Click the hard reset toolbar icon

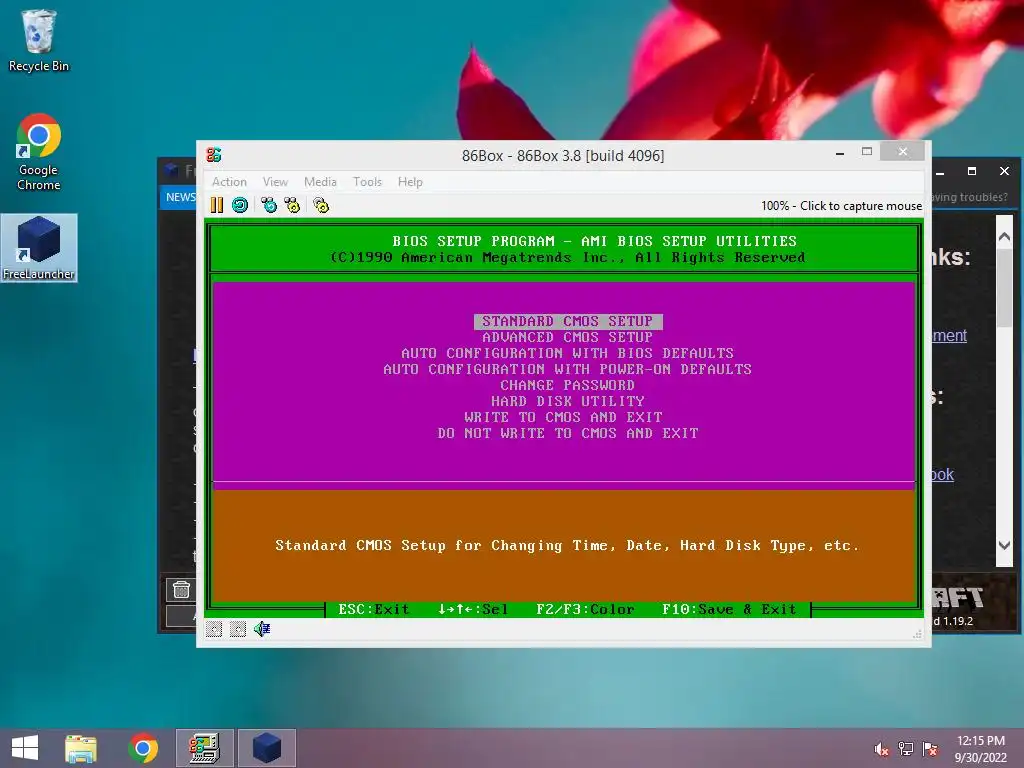pyautogui.click(x=240, y=205)
